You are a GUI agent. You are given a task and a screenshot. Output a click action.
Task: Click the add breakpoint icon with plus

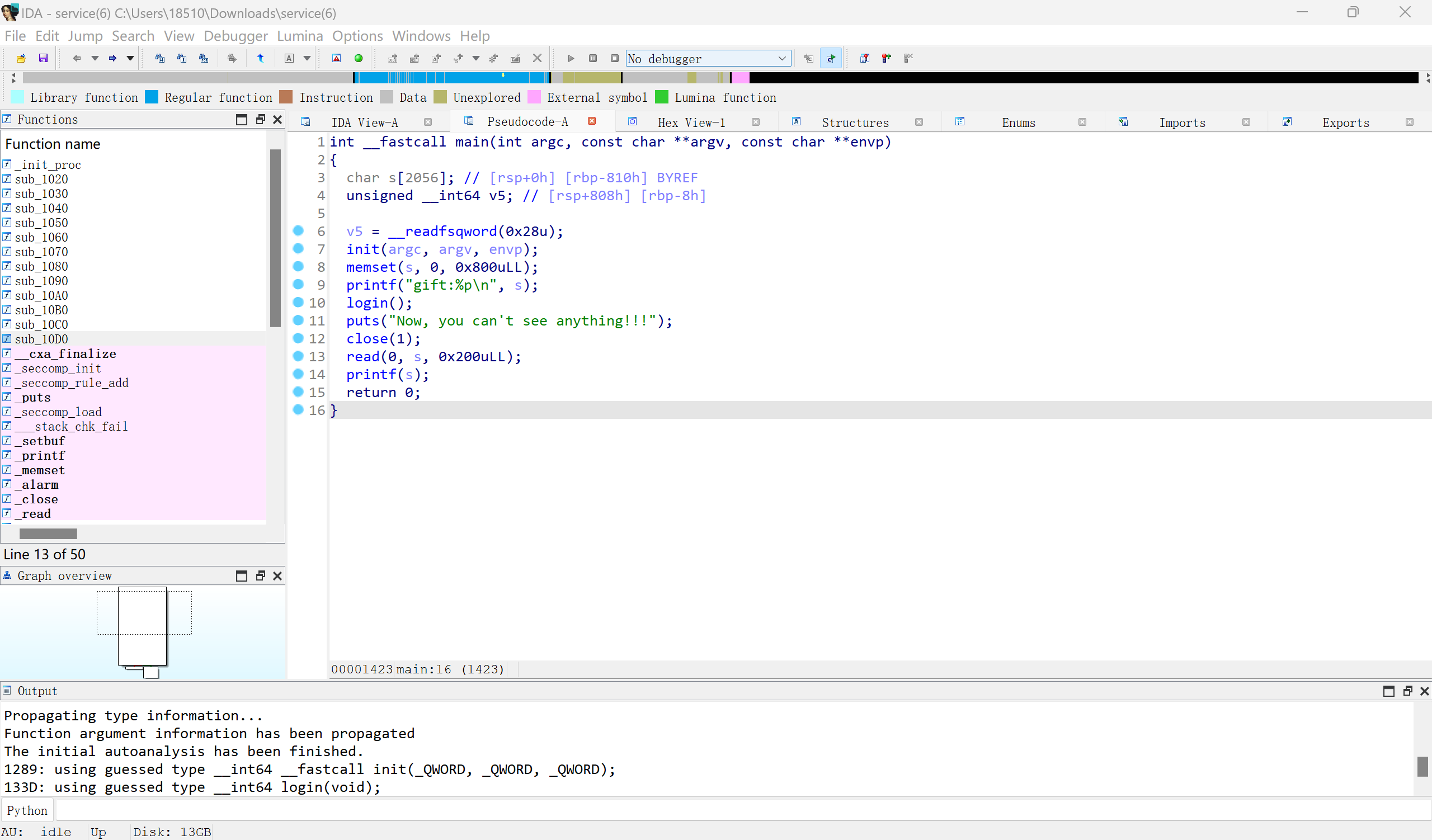click(887, 58)
